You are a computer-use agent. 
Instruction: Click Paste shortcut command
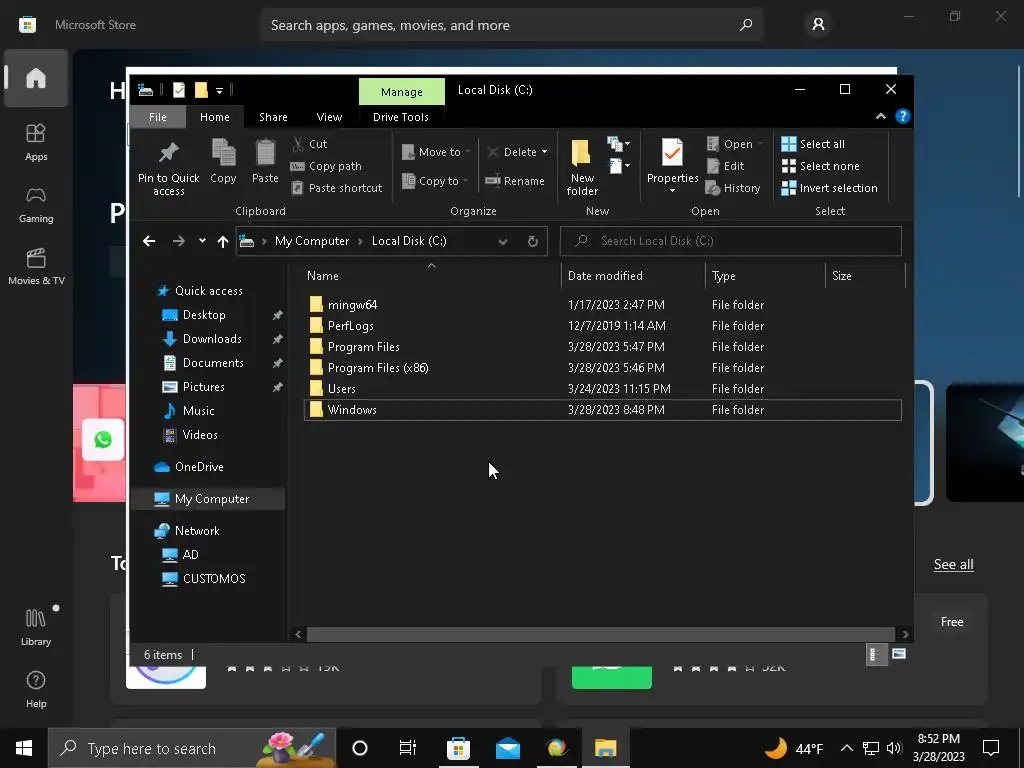click(x=336, y=188)
